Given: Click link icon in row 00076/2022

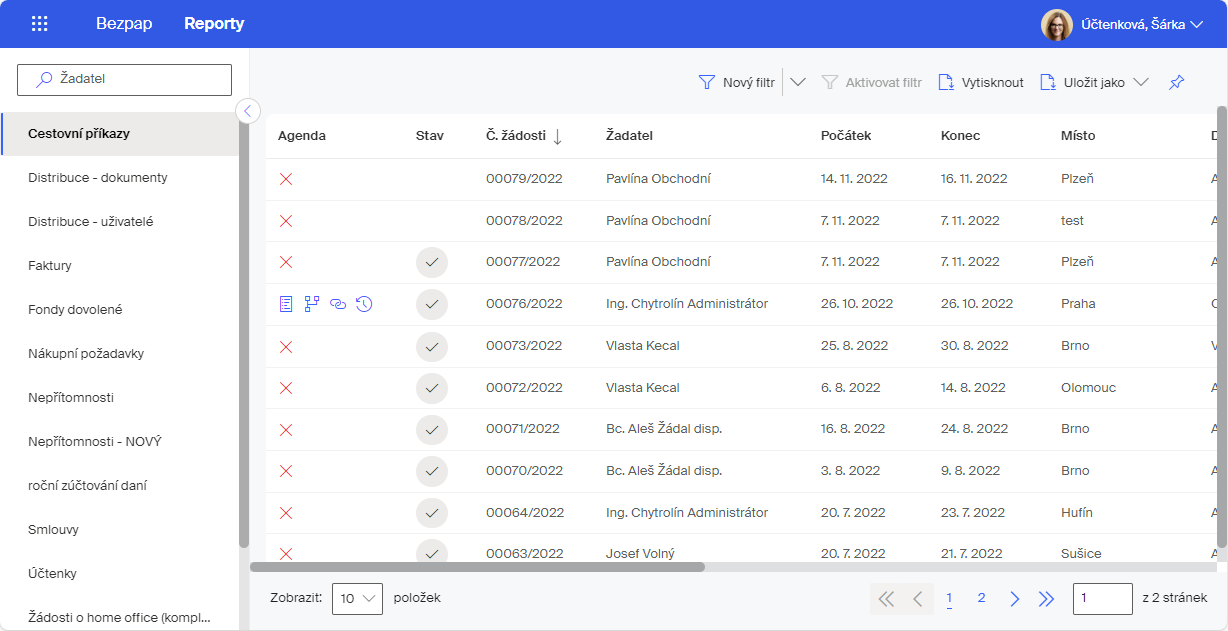Looking at the screenshot, I should click(338, 304).
